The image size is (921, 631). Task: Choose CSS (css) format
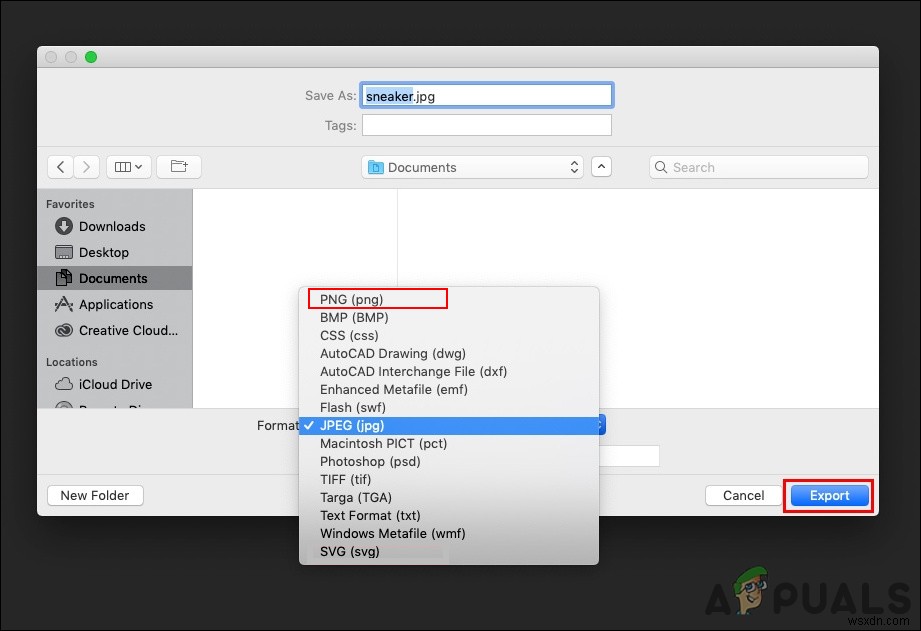click(449, 335)
